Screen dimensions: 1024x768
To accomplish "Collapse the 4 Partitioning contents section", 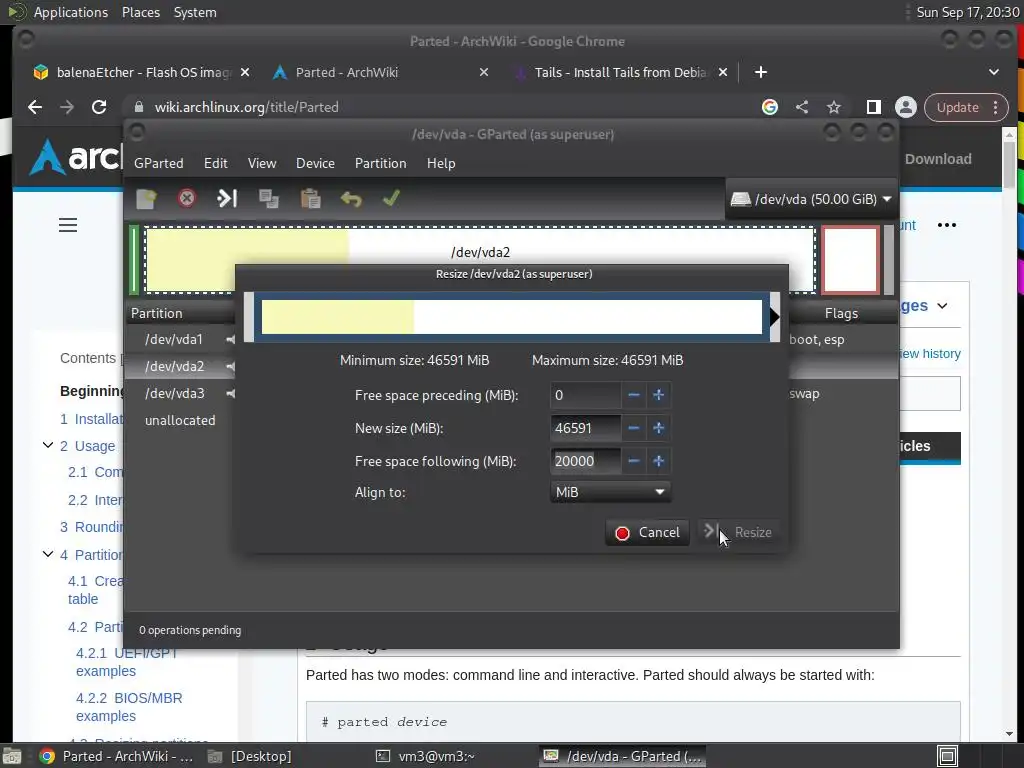I will click(48, 554).
